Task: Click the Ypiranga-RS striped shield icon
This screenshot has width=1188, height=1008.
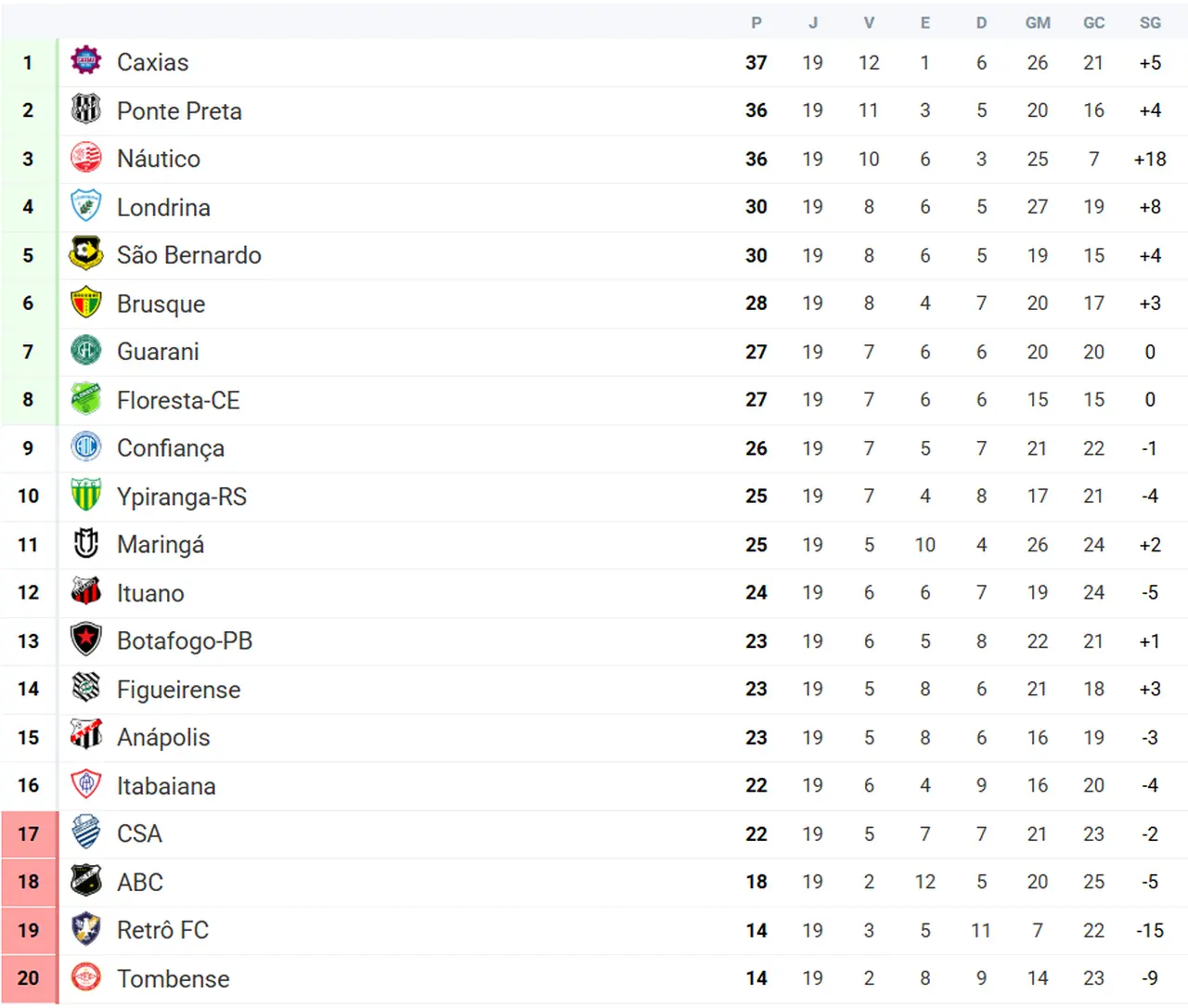Action: tap(86, 496)
